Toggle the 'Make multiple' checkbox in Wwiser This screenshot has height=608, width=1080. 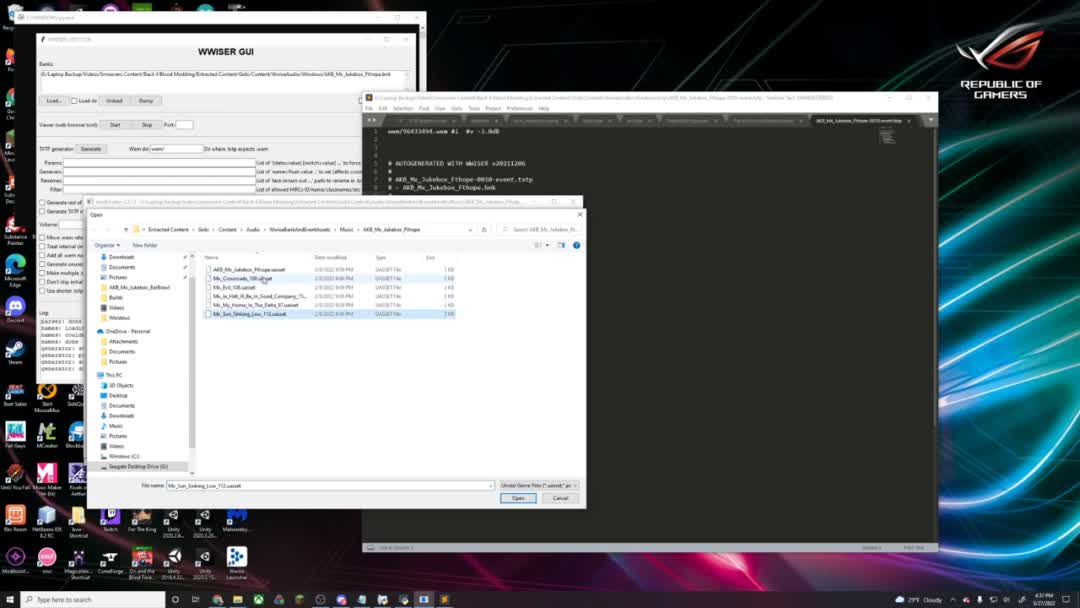43,273
